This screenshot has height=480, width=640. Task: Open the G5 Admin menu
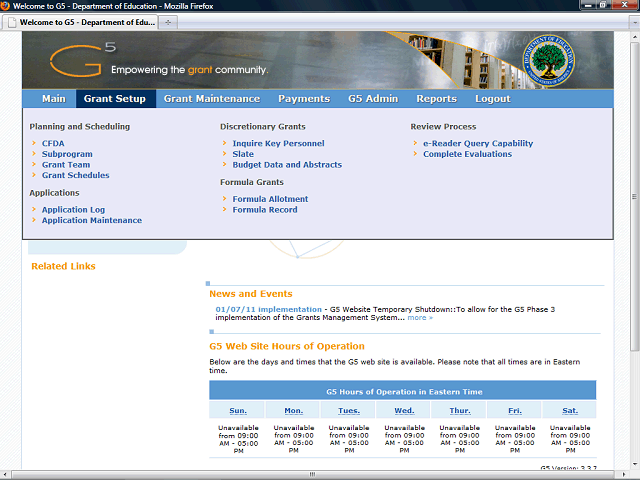coord(373,99)
